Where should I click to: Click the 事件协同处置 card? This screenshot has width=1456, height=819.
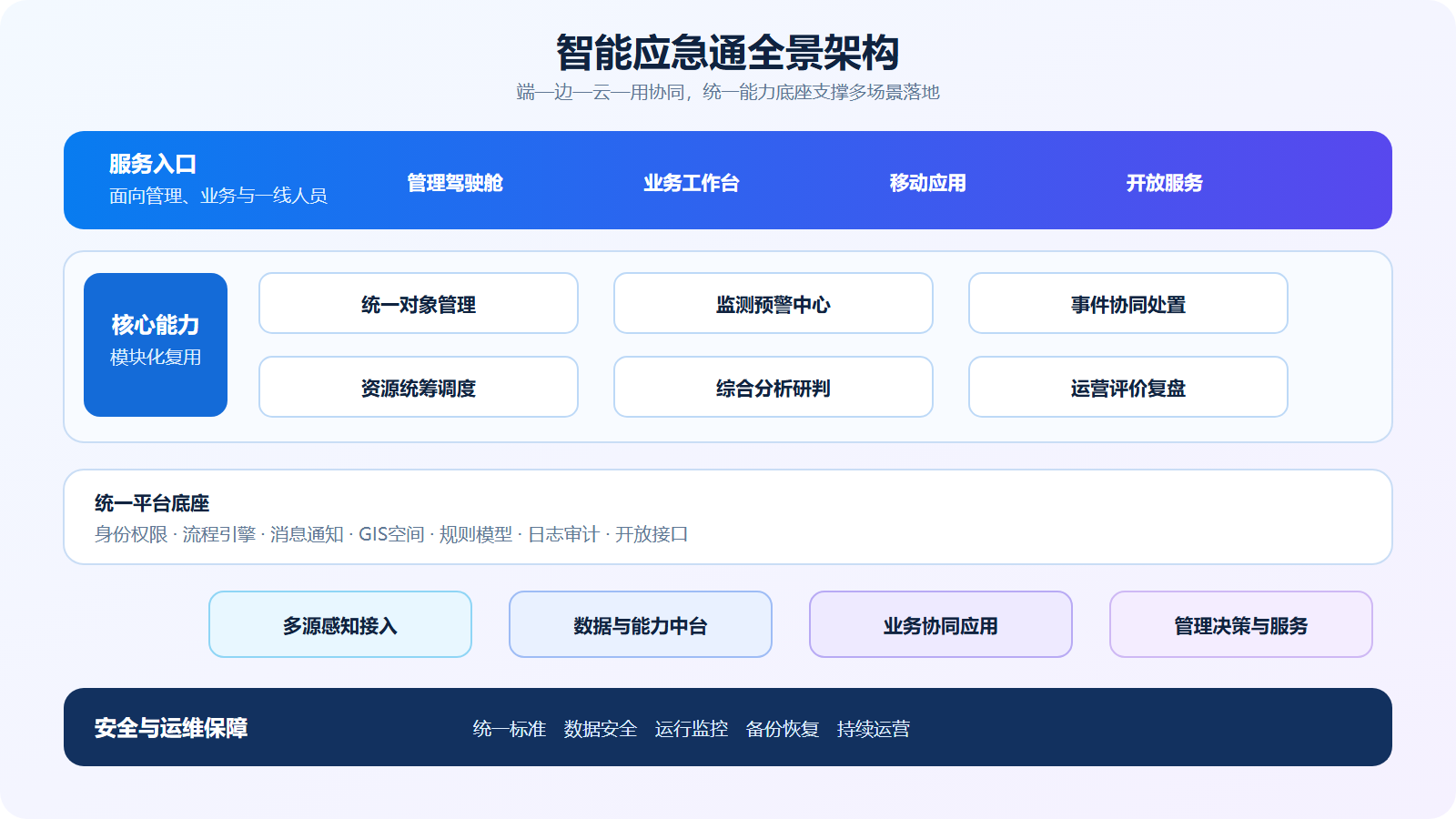pos(1128,304)
